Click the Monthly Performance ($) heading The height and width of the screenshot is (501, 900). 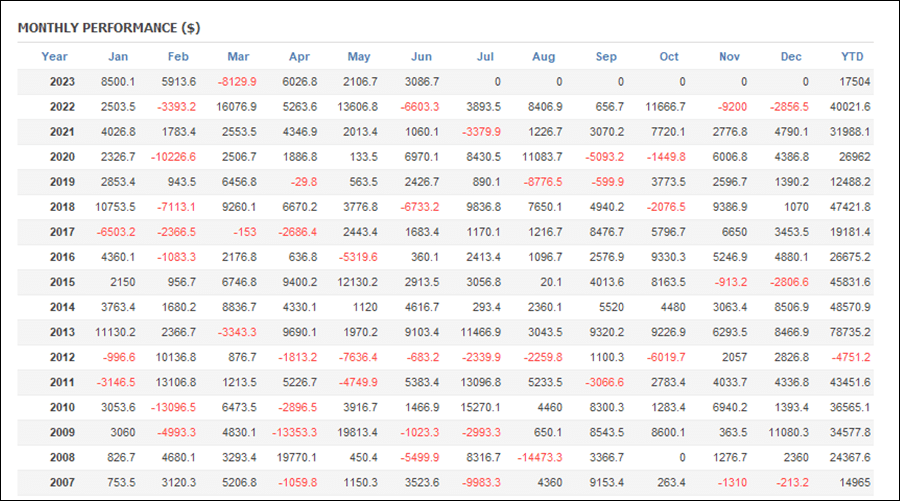(109, 28)
